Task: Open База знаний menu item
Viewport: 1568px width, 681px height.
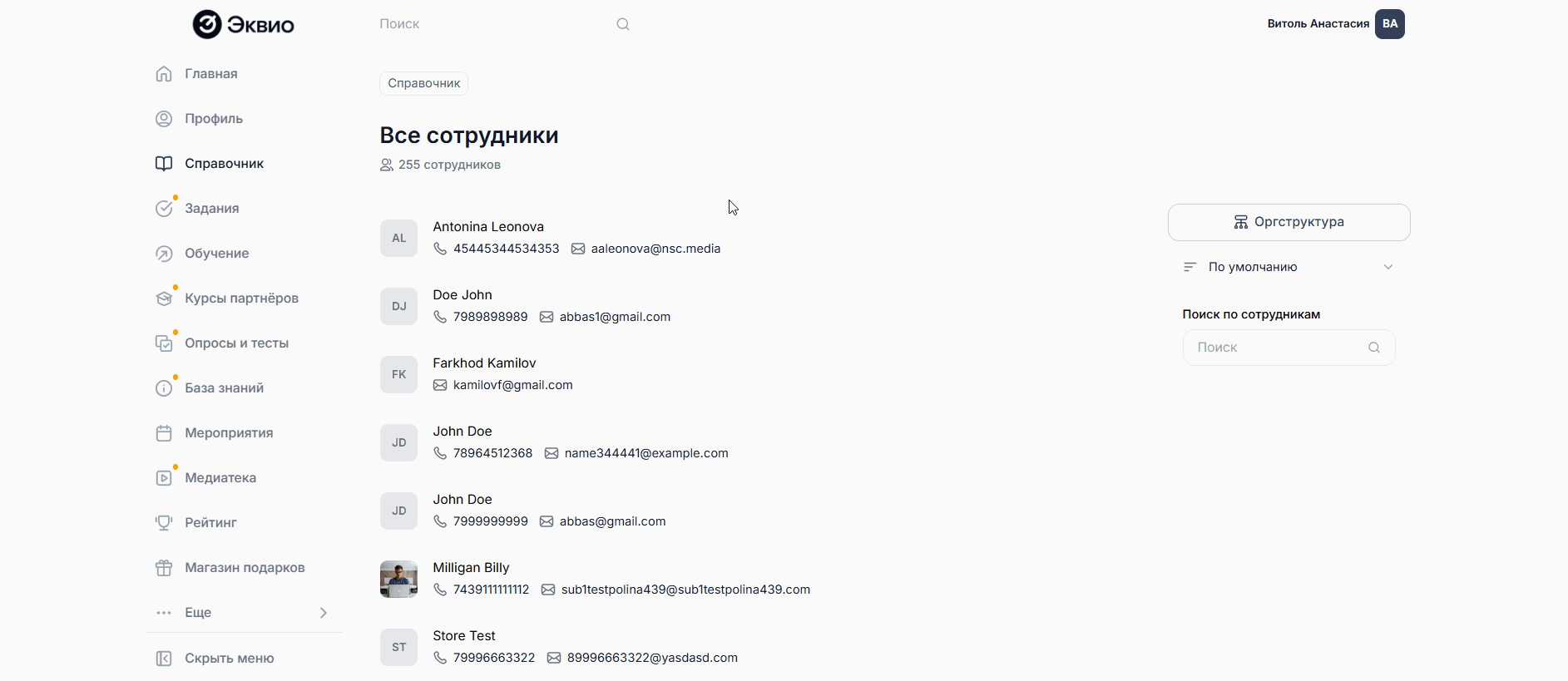Action: 224,388
